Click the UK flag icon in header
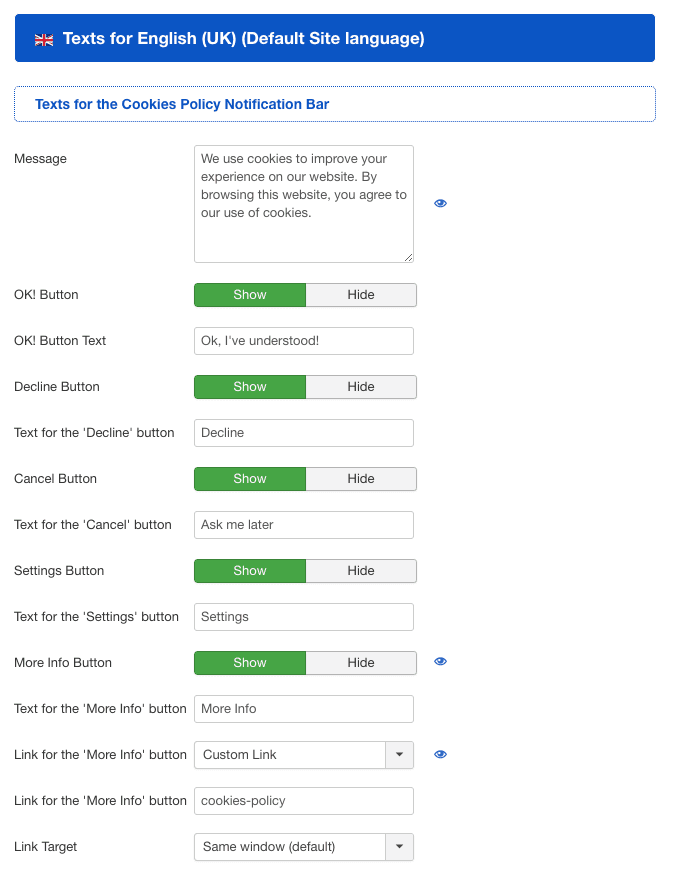Screen dimensions: 683x872 (44, 39)
